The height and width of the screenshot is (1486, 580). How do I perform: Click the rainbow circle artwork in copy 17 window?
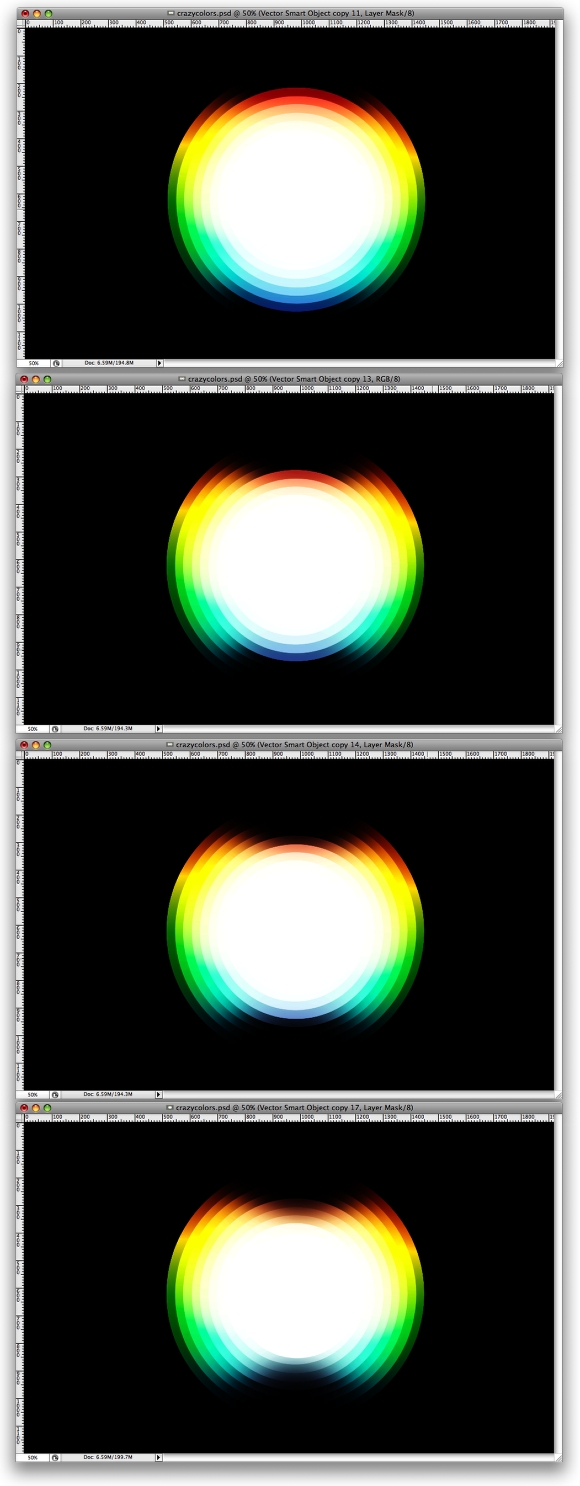[x=296, y=1292]
